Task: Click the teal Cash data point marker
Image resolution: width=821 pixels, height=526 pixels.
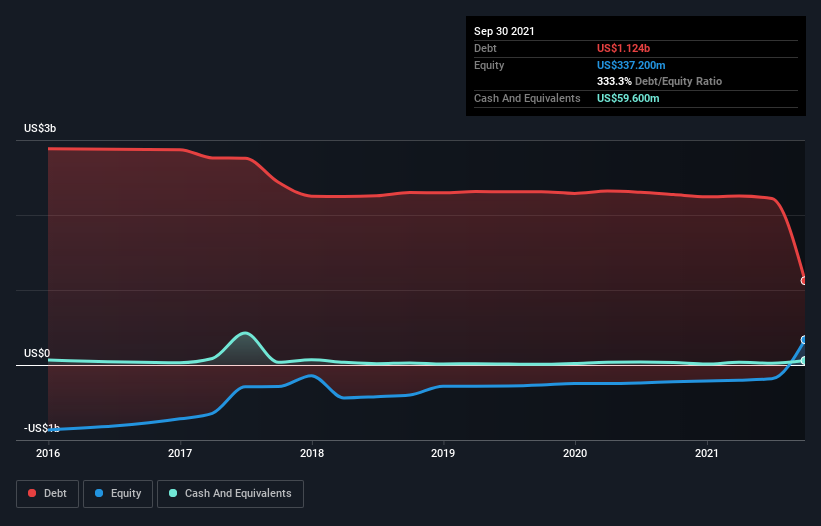Action: 804,361
